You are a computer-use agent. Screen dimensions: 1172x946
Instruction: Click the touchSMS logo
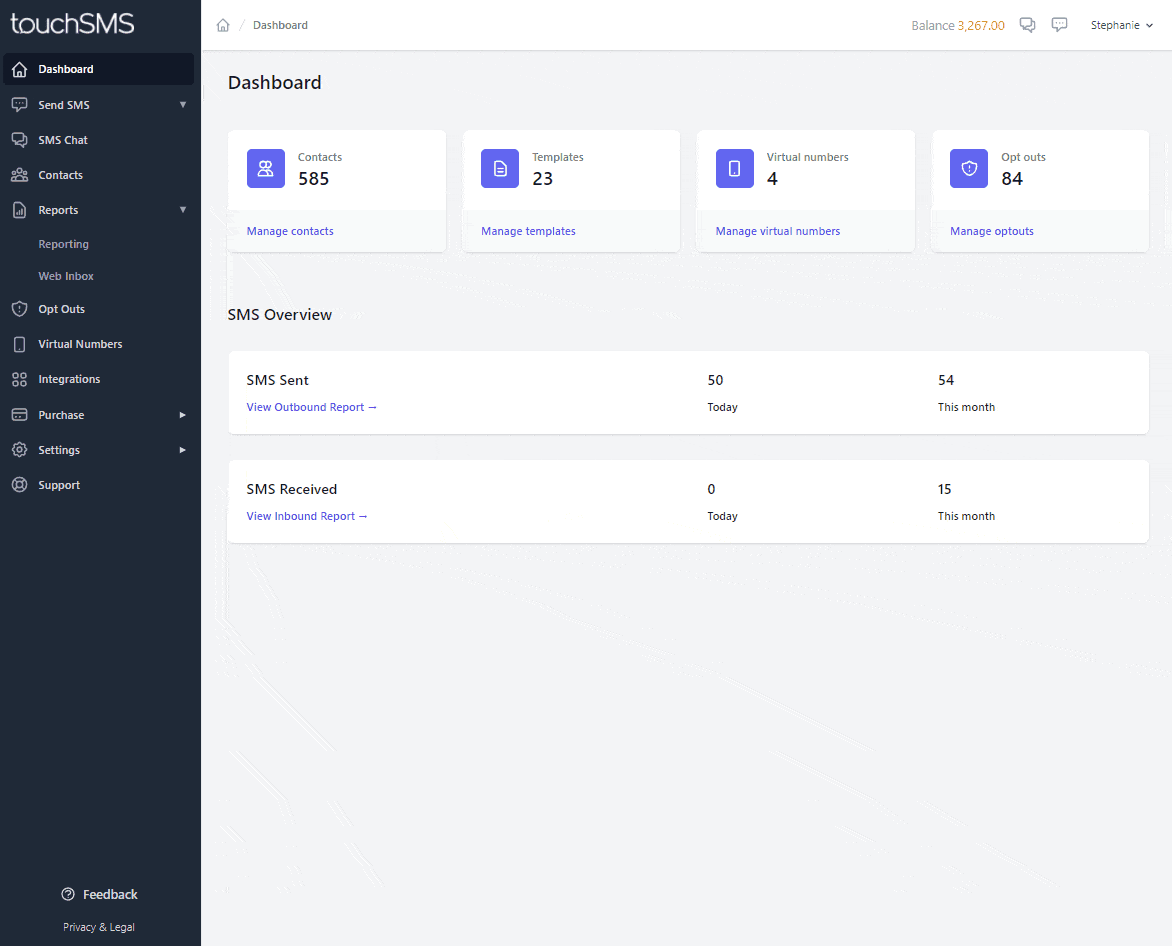[72, 24]
